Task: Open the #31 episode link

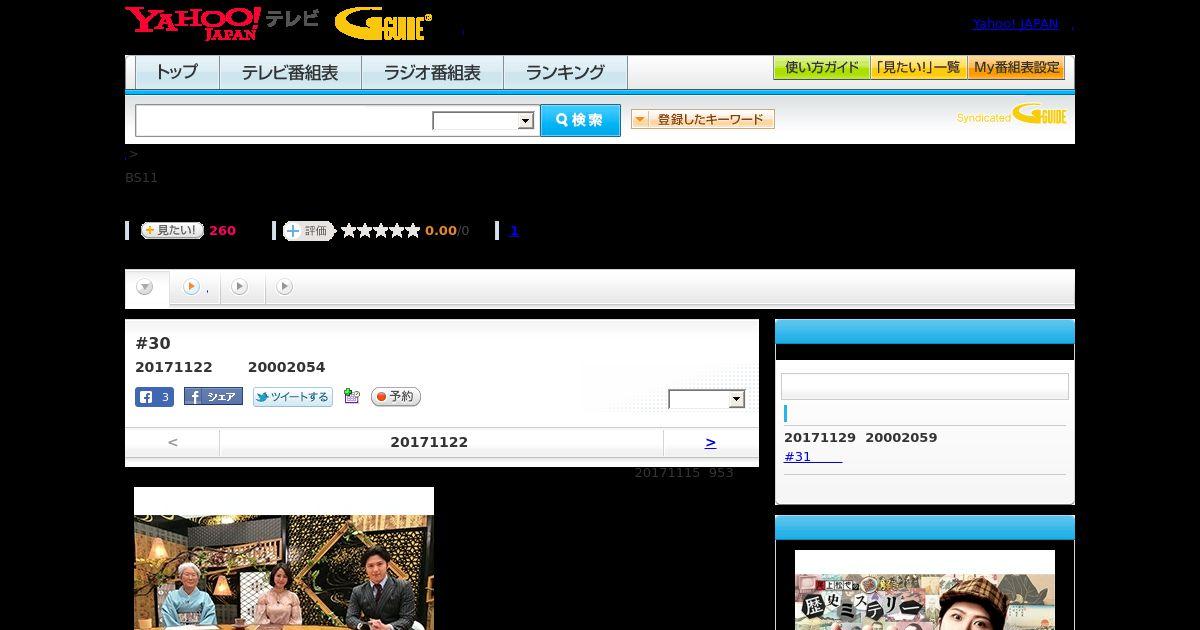Action: [x=812, y=457]
